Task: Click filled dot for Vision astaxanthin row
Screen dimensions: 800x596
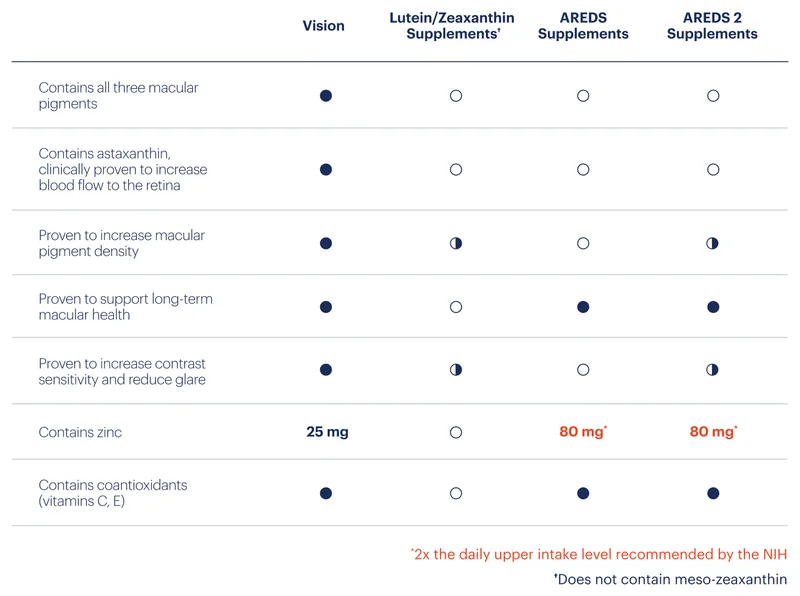Action: 326,169
